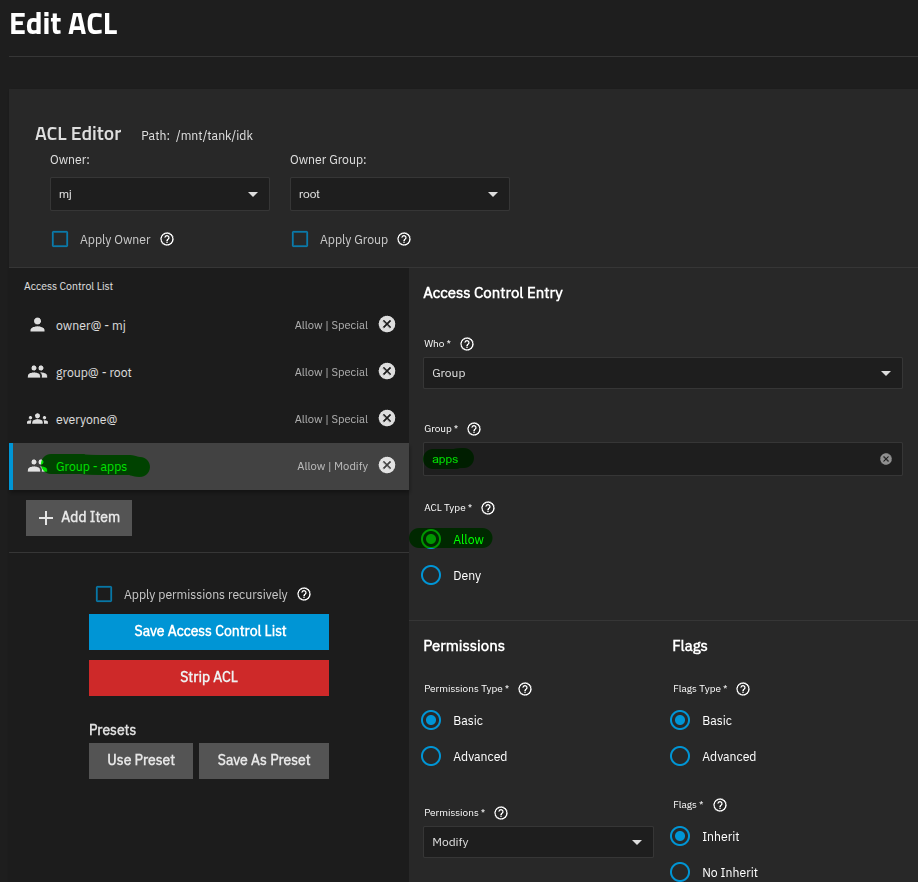Remove the owner@ - mj ACL entry

[x=387, y=324]
